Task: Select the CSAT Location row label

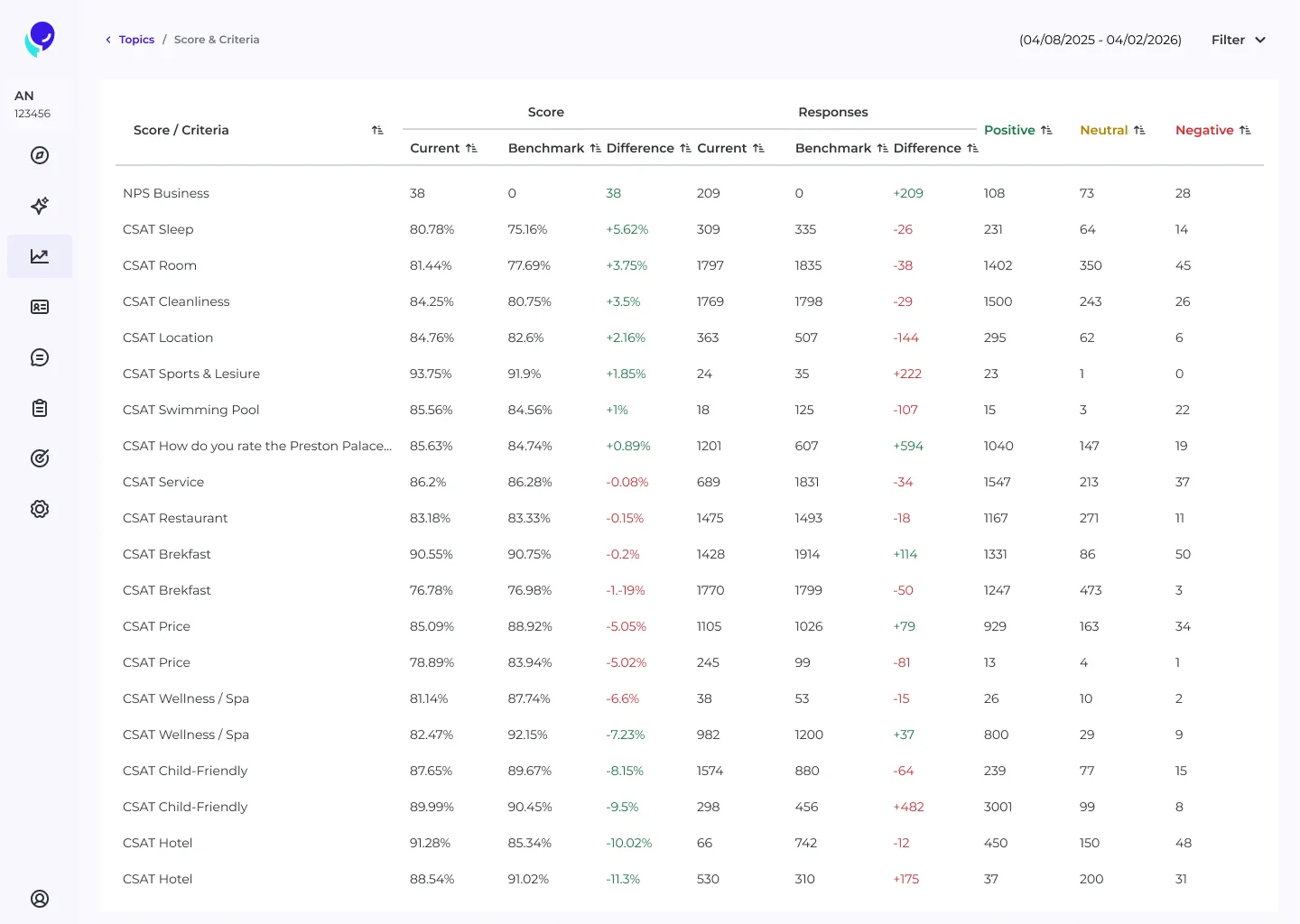Action: point(168,337)
